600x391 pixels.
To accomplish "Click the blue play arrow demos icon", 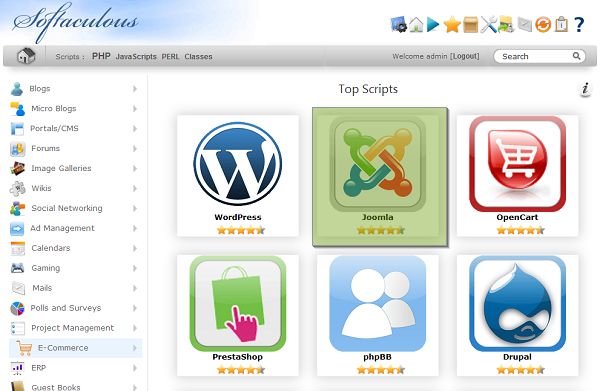I will (433, 24).
